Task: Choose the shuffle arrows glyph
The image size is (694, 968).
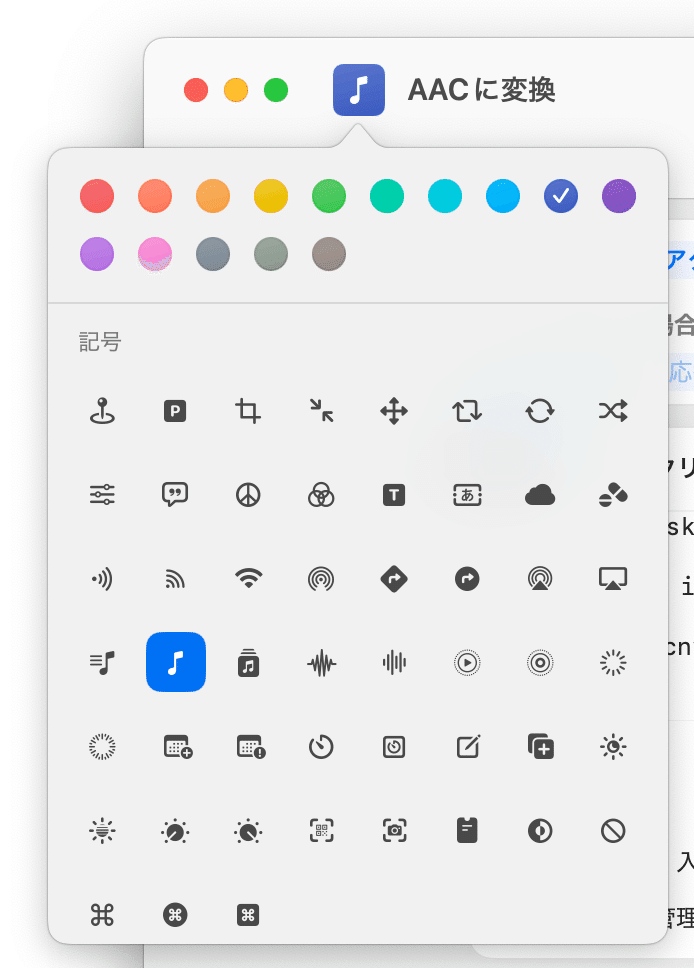Action: coord(613,411)
